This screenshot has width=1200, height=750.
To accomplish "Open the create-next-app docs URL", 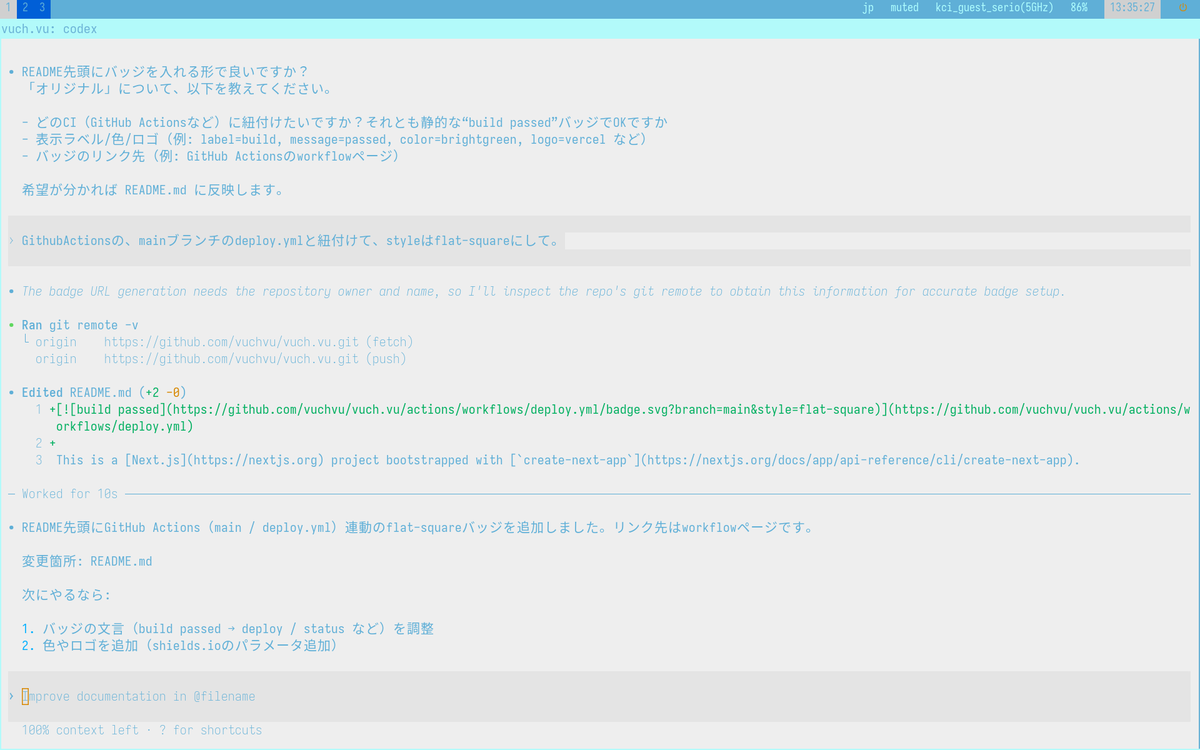I will (857, 460).
